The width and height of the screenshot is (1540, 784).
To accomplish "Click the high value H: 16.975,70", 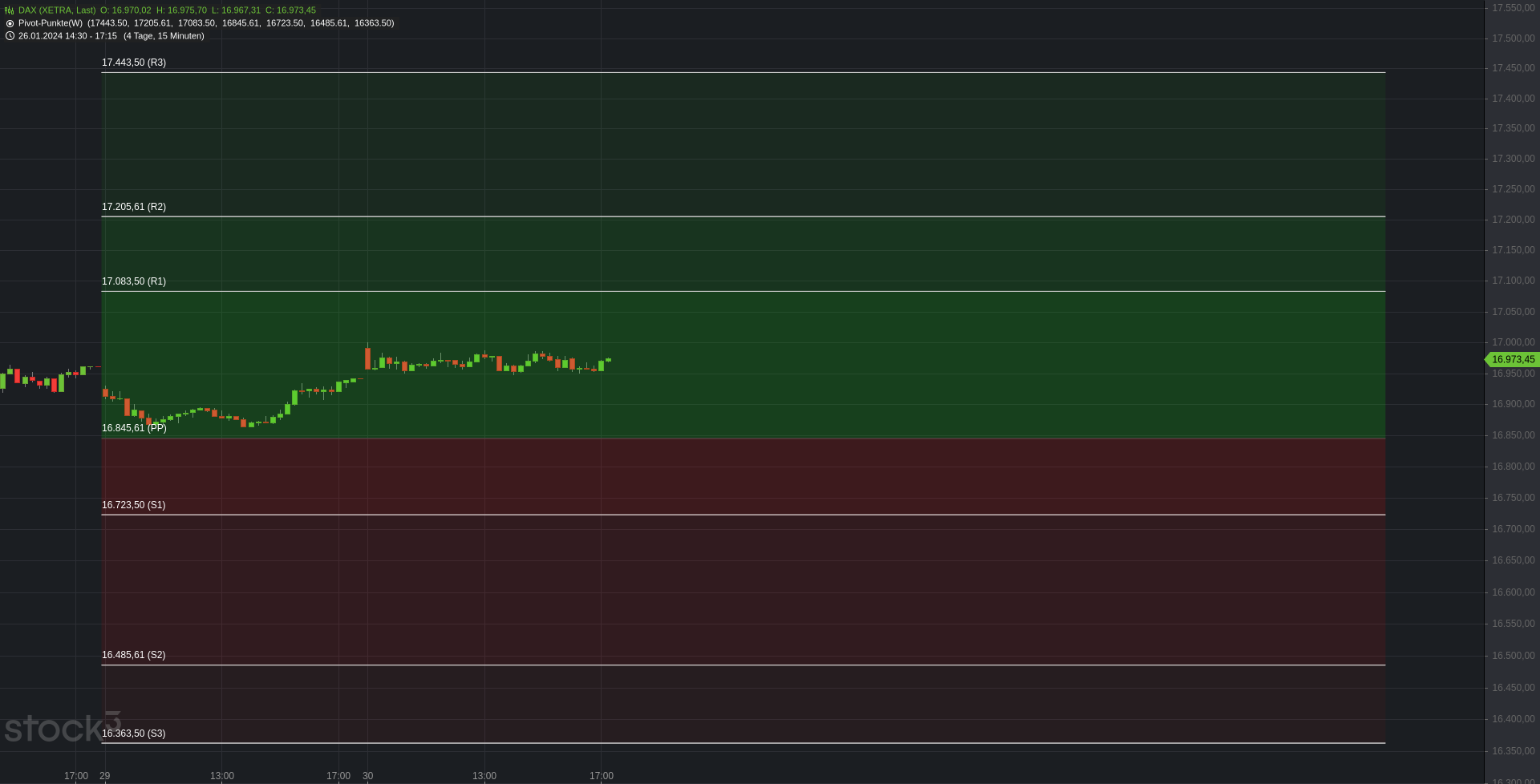I will 181,10.
